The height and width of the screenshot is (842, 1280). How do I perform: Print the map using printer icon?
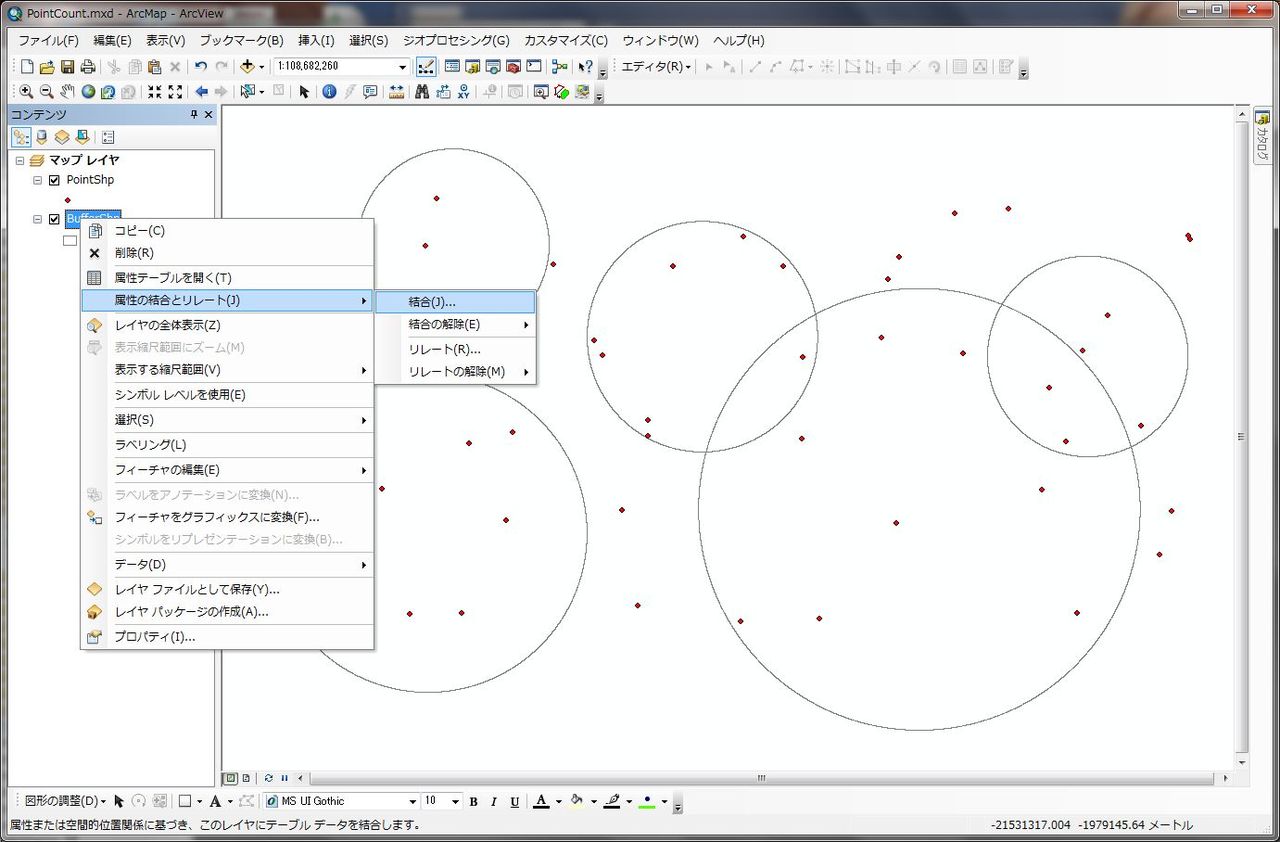88,67
